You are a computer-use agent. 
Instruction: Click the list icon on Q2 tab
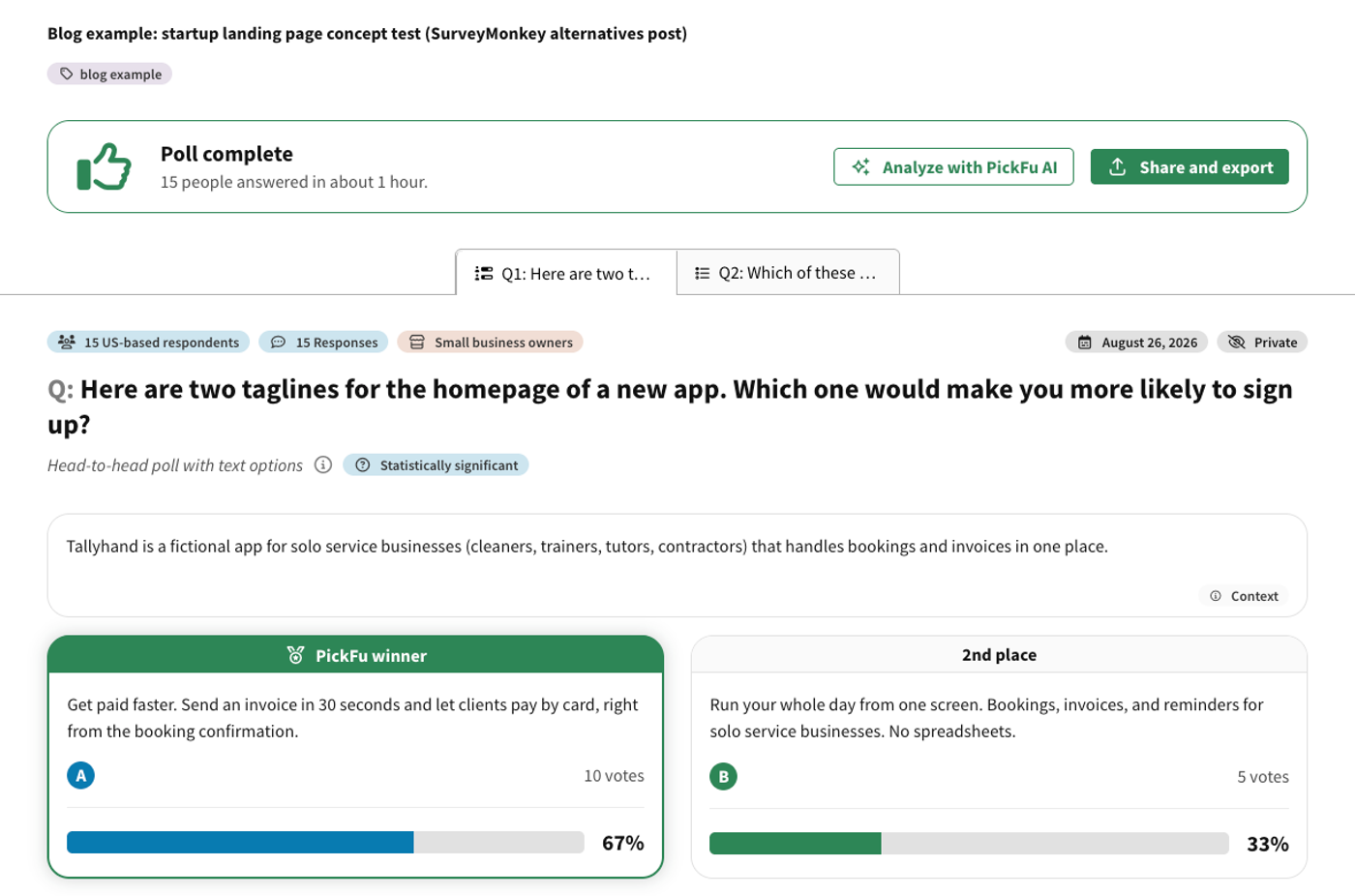[x=702, y=274]
